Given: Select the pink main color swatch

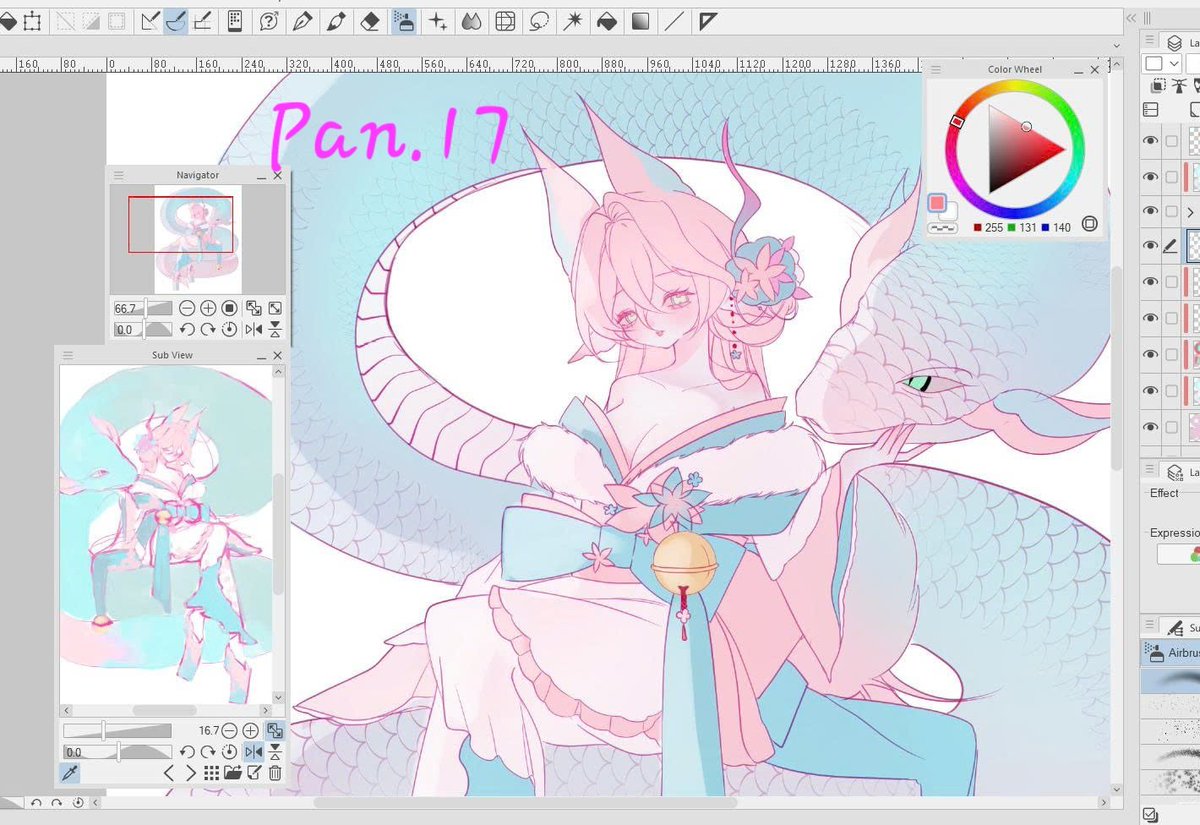Looking at the screenshot, I should tap(937, 203).
